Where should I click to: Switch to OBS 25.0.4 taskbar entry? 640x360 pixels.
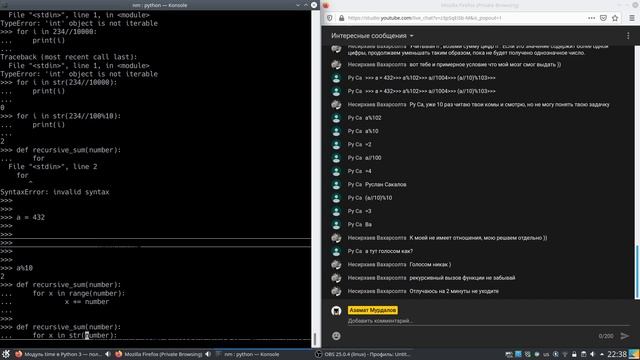point(362,354)
